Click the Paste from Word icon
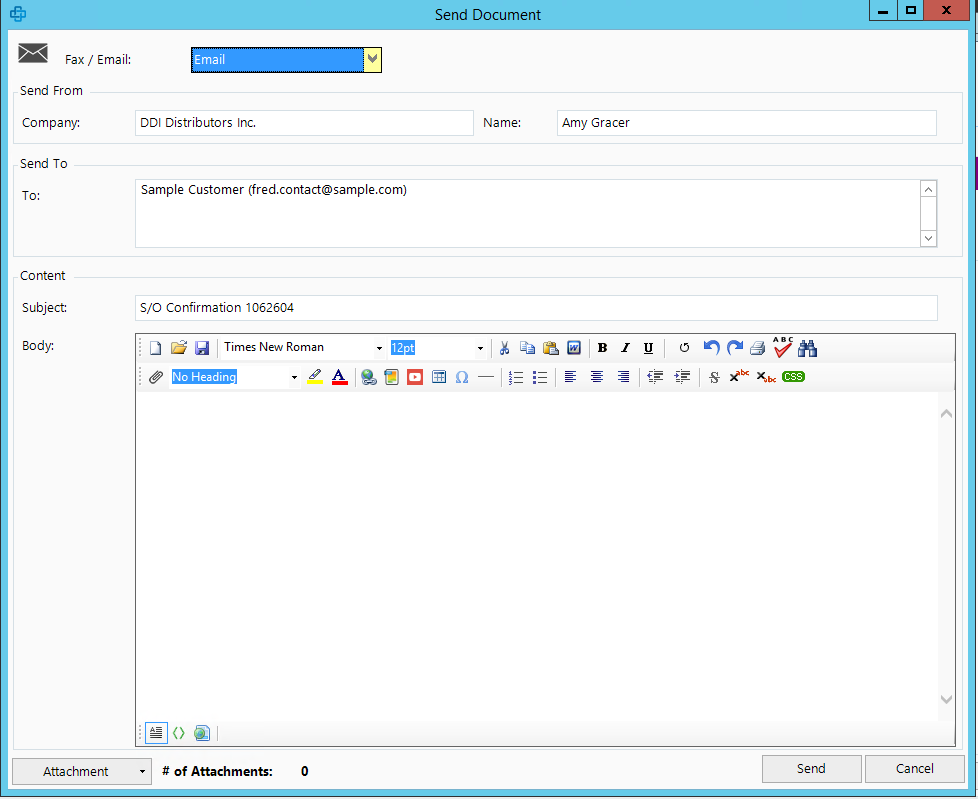Screen dimensions: 978x799 coord(574,347)
